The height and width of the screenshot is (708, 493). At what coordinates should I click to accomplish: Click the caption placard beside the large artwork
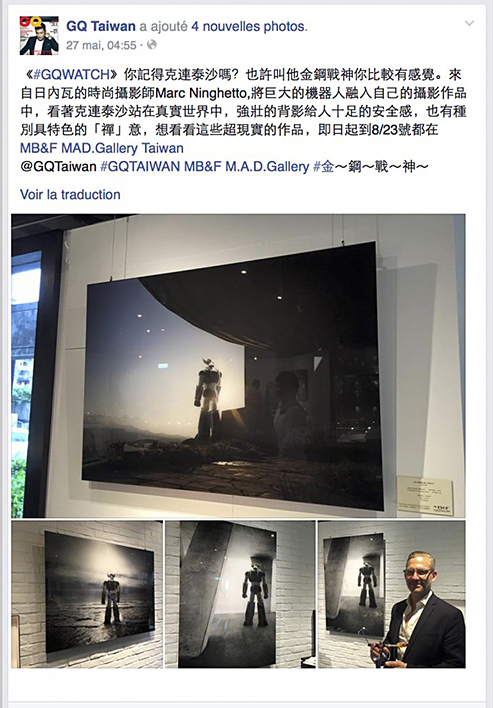coord(425,495)
